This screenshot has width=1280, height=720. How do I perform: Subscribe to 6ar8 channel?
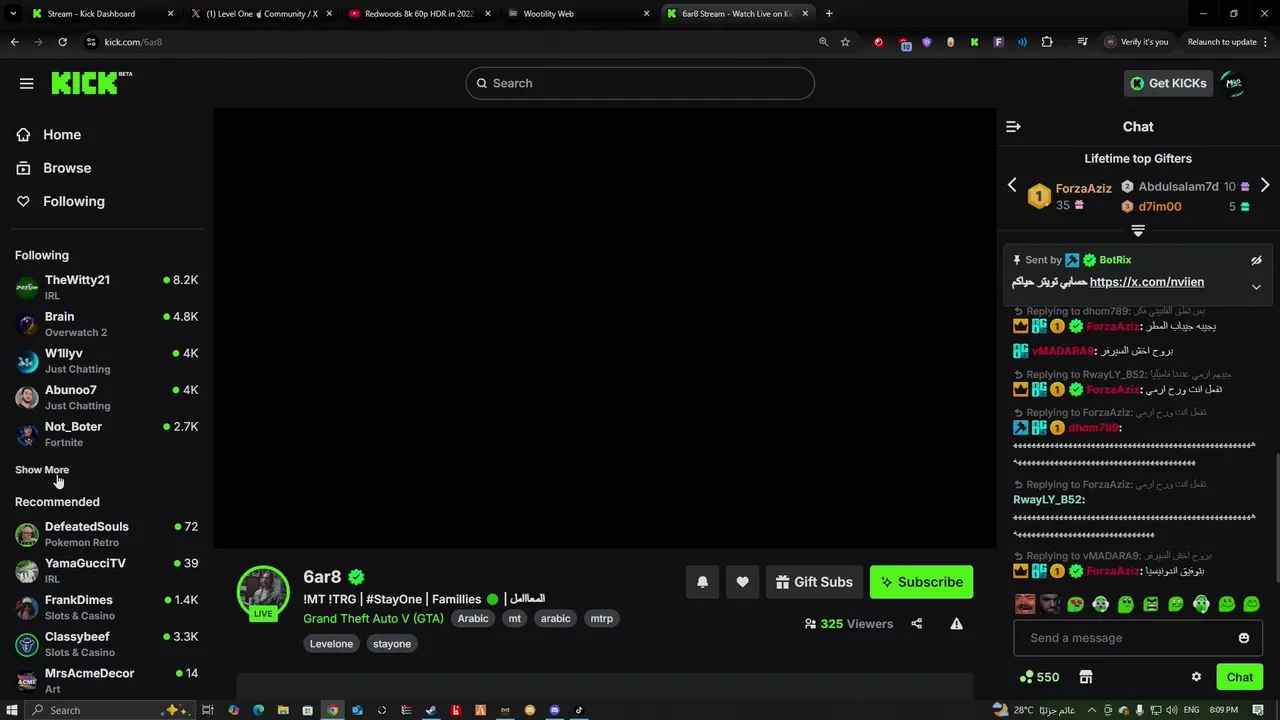coord(921,582)
